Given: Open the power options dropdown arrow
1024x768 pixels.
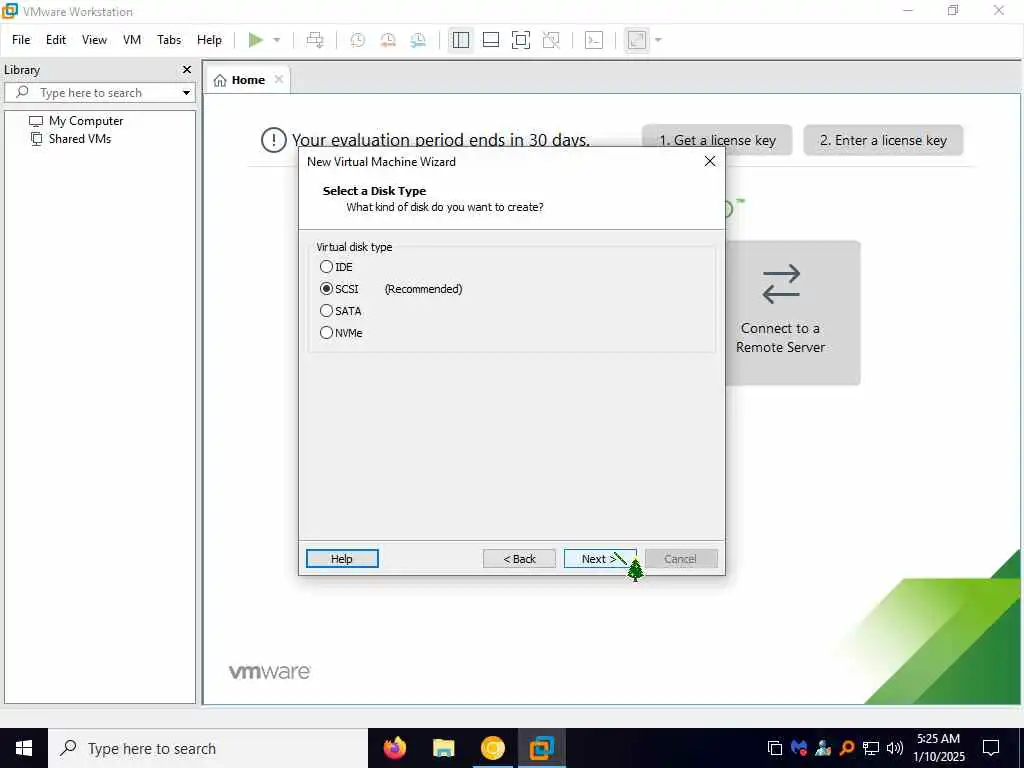Looking at the screenshot, I should point(277,40).
